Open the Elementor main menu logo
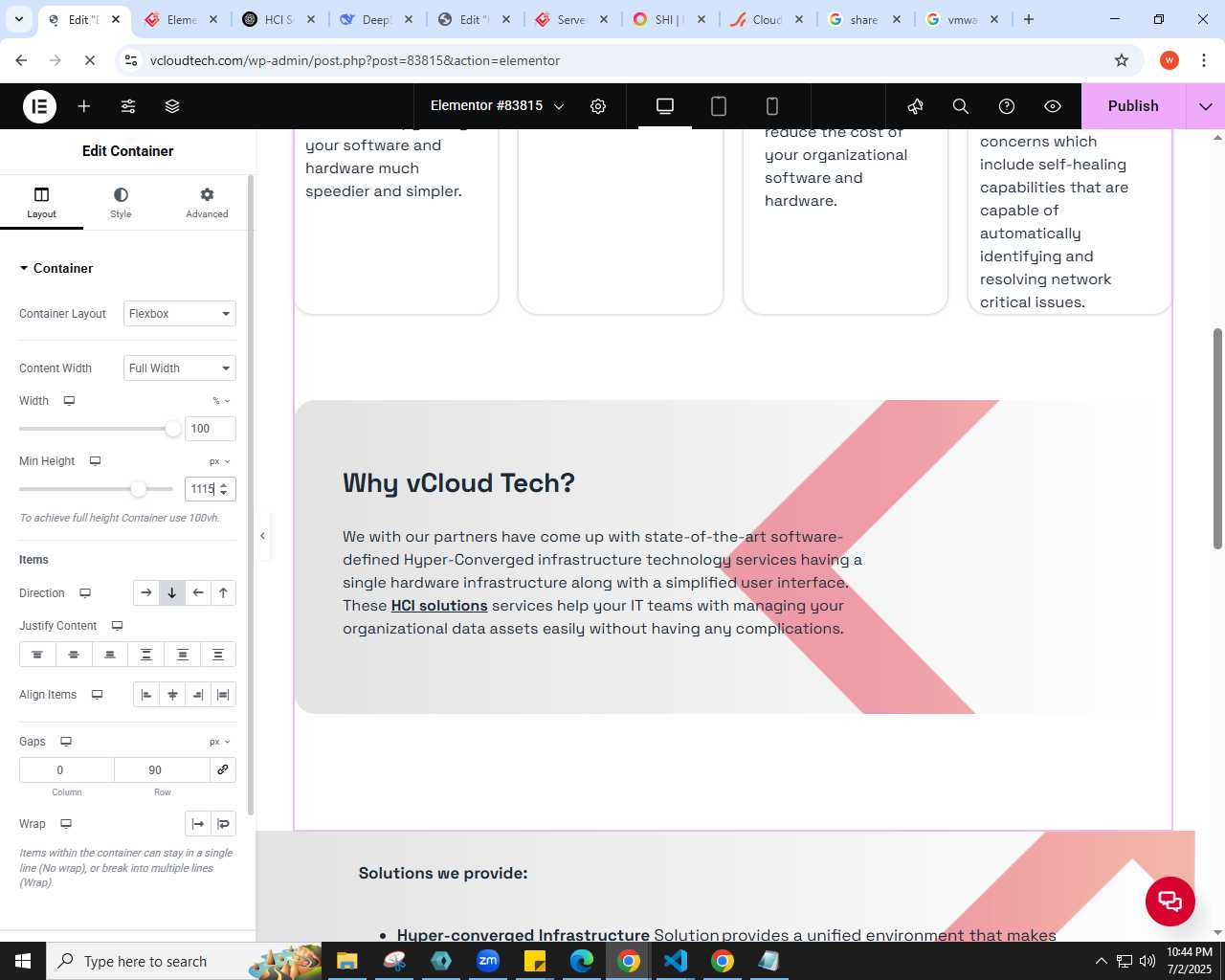 [39, 106]
